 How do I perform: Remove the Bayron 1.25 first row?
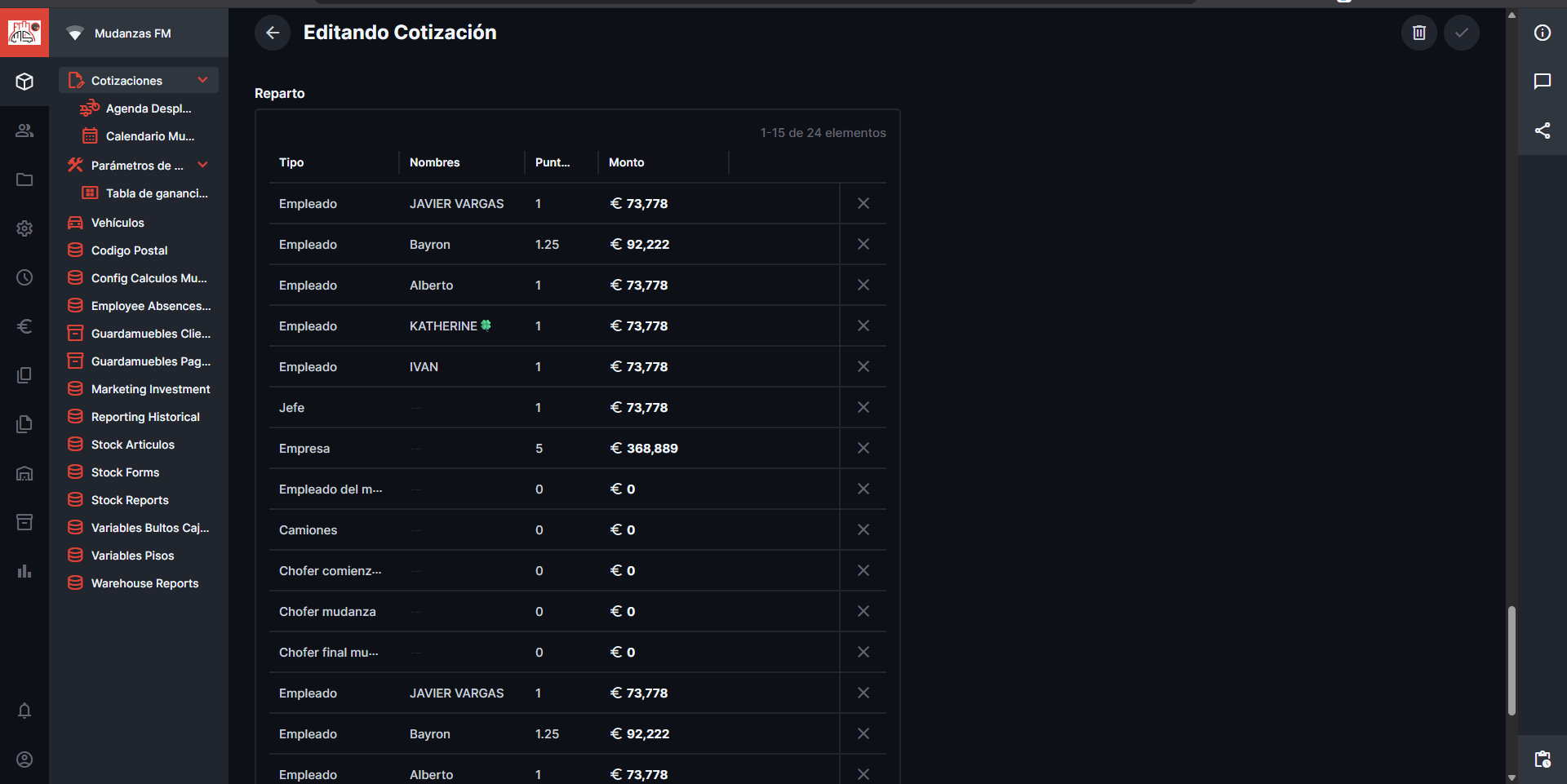click(863, 244)
